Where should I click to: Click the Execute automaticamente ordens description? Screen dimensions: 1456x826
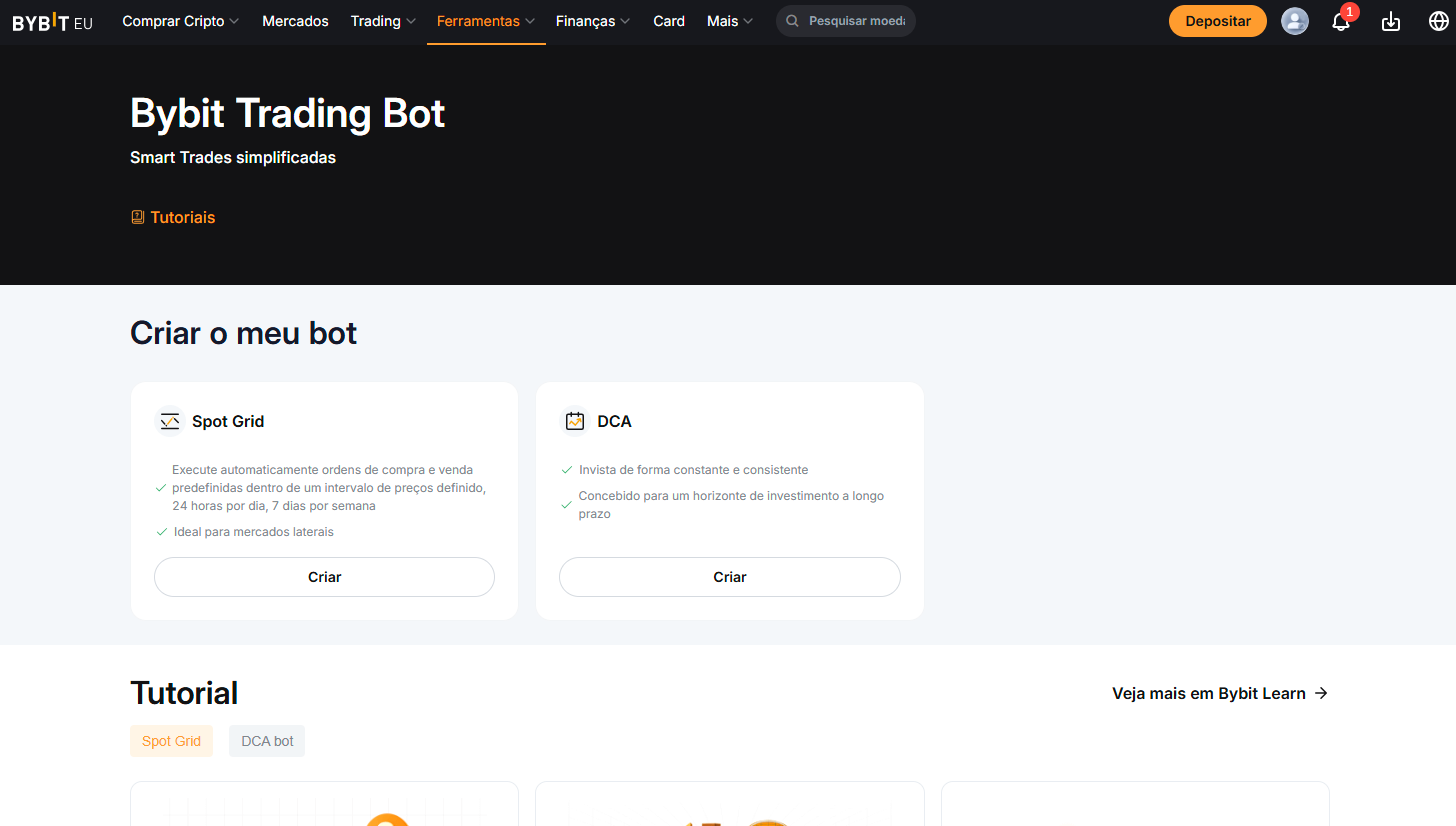coord(329,488)
